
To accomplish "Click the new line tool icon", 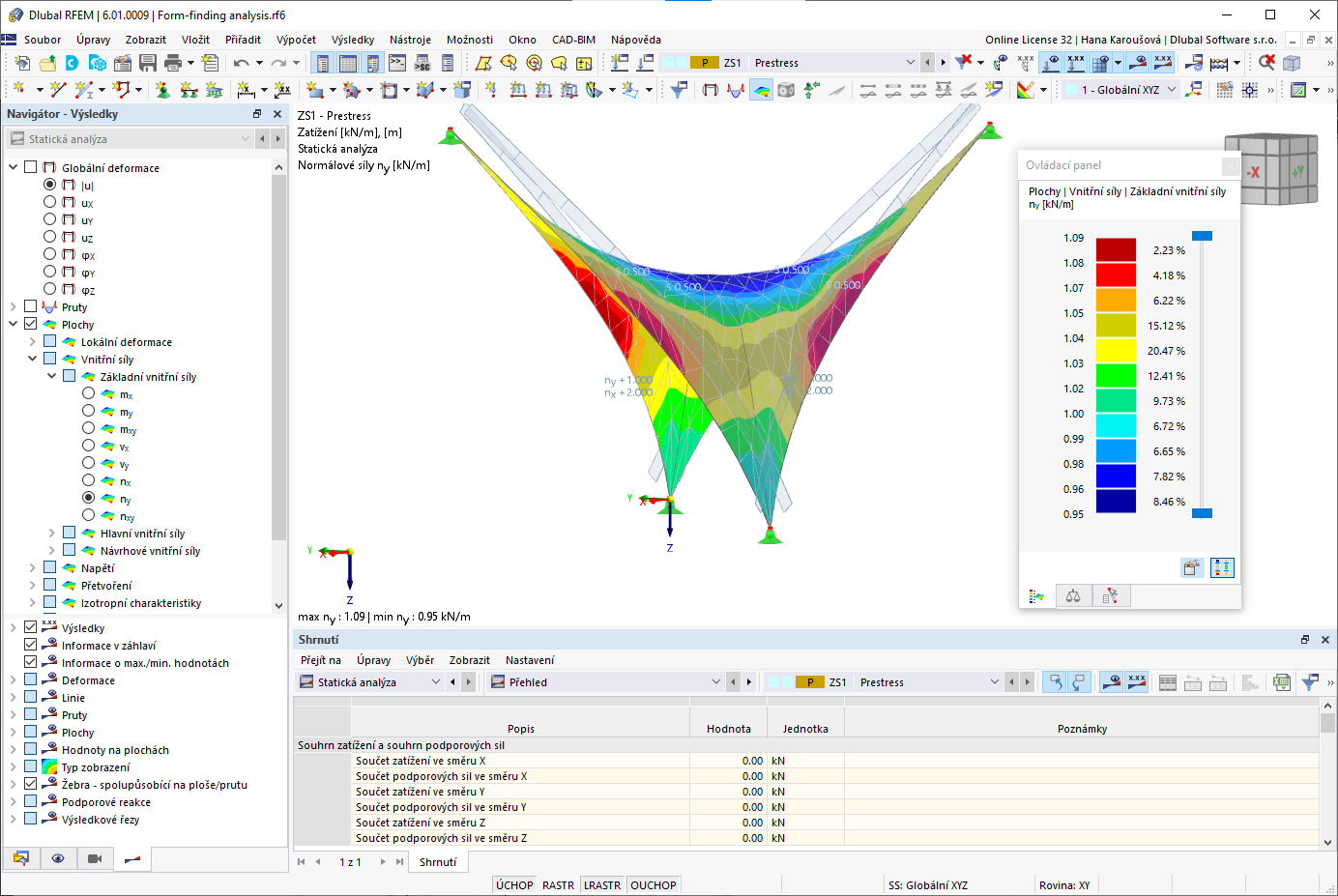I will pyautogui.click(x=58, y=90).
